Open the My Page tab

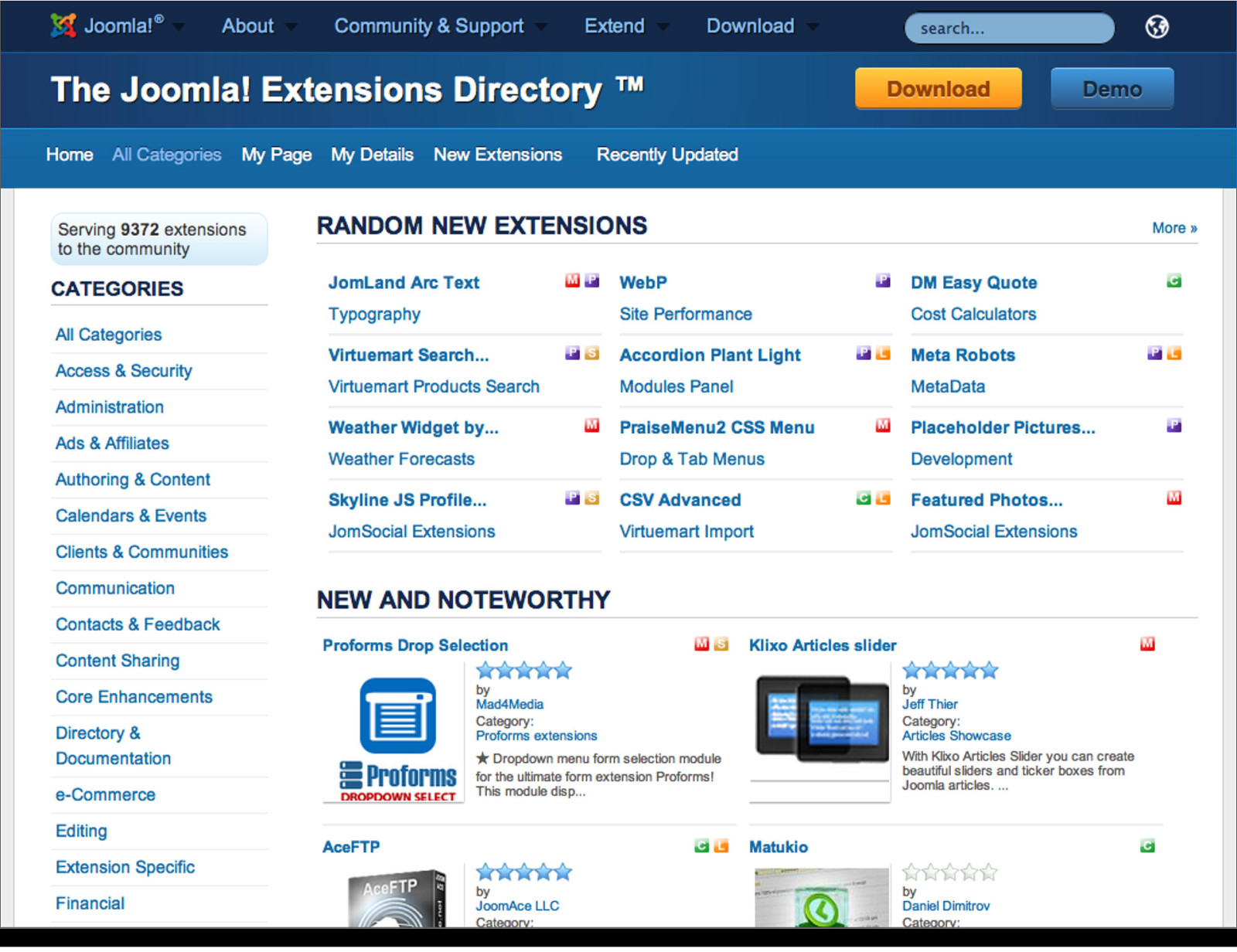277,155
